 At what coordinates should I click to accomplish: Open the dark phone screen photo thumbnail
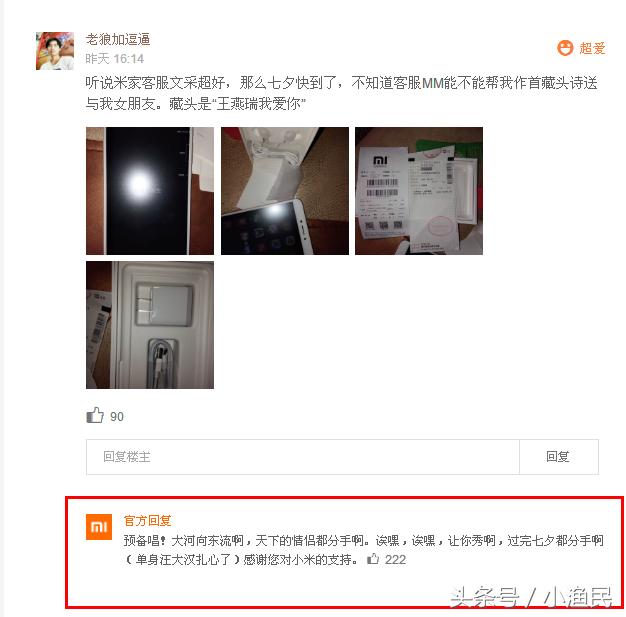pyautogui.click(x=150, y=191)
